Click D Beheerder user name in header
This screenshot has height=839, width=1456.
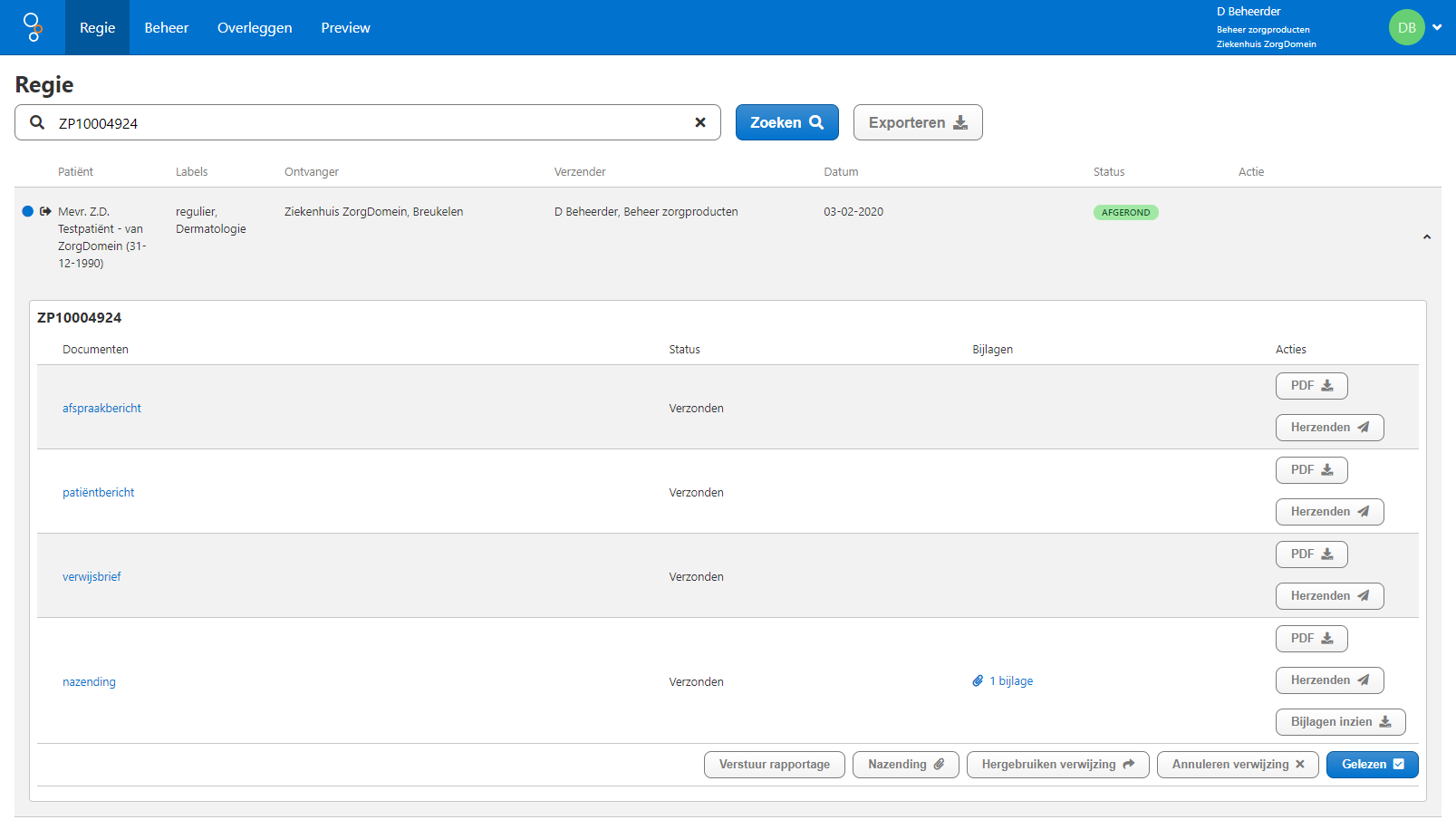(x=1248, y=11)
